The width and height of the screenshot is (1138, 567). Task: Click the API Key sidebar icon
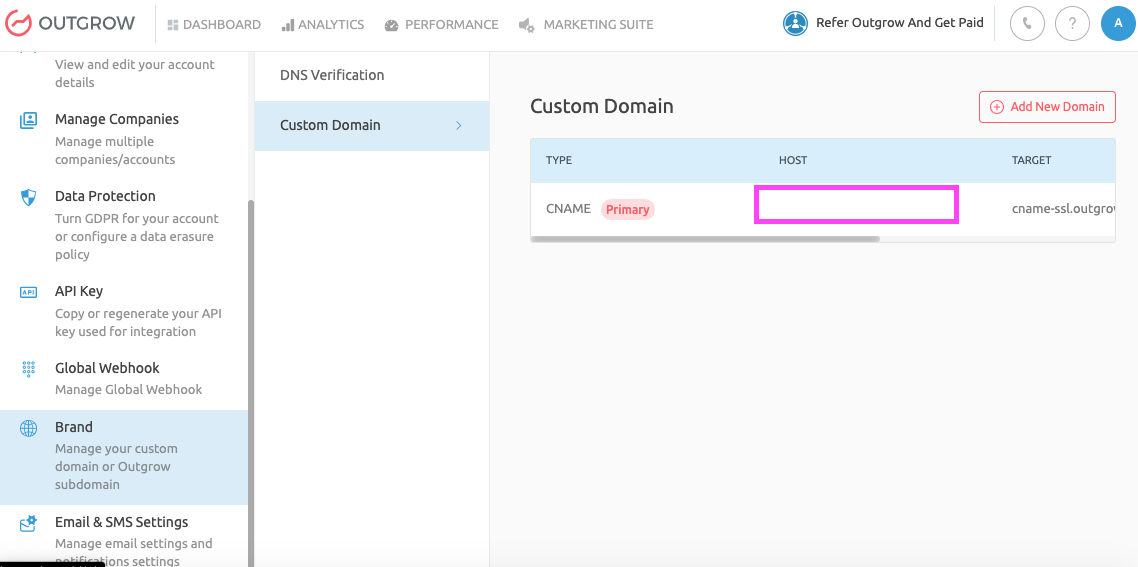pos(29,292)
